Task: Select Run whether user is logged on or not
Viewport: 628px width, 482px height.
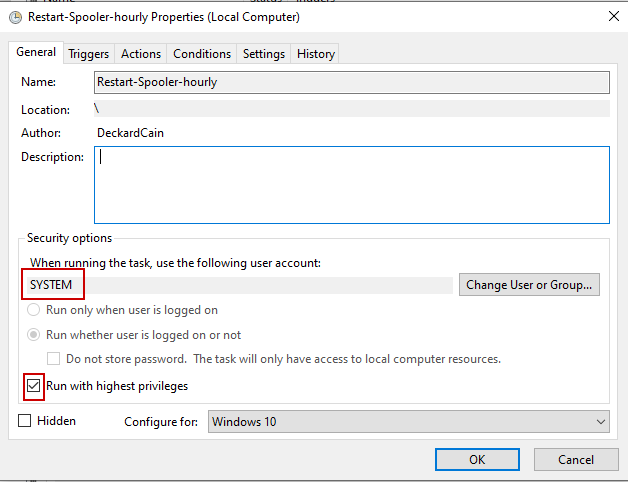Action: 34,335
